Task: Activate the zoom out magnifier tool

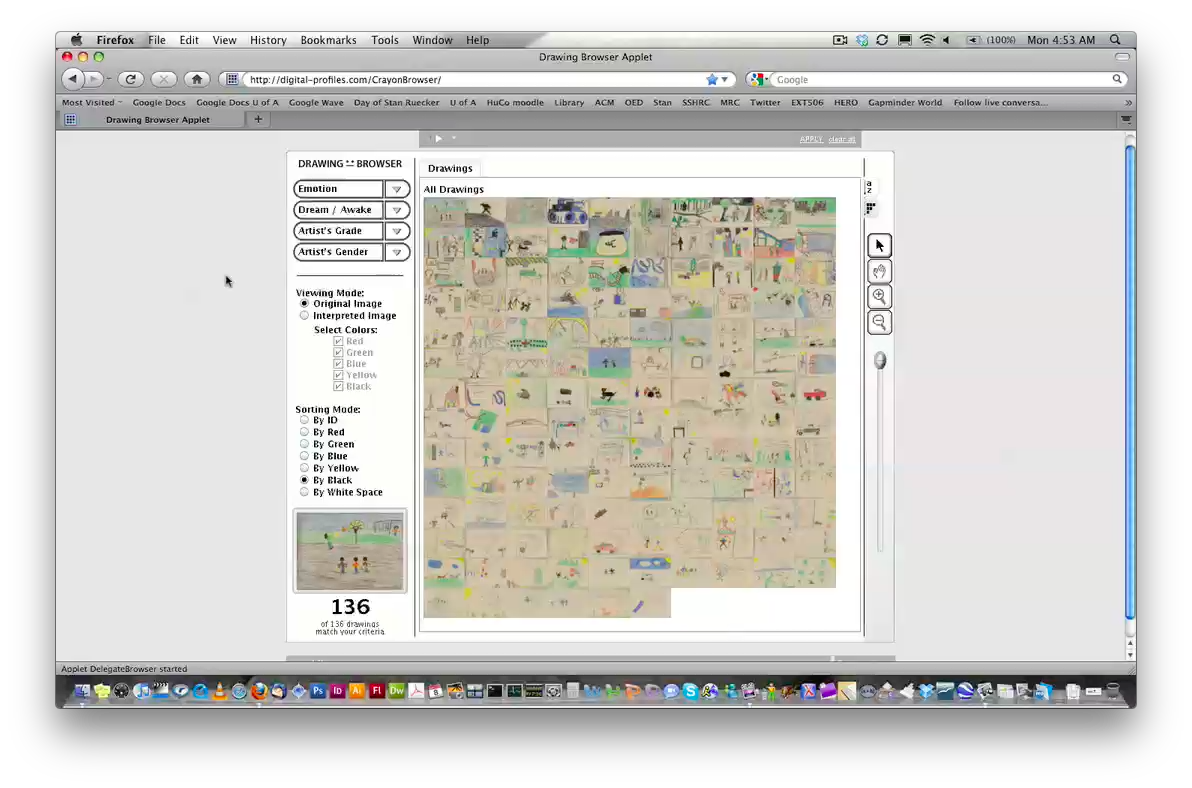Action: [x=878, y=321]
